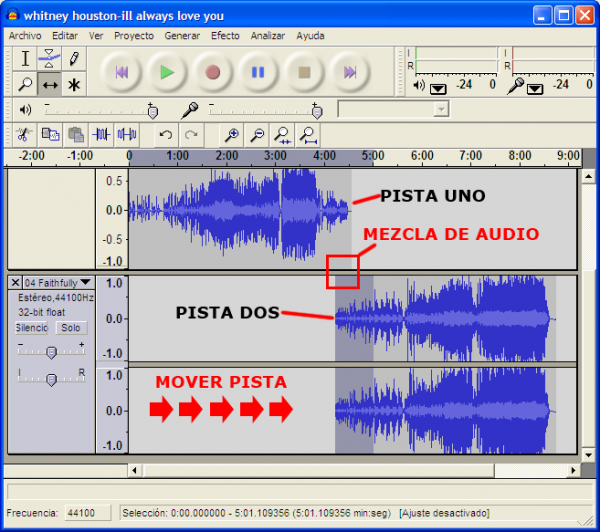Close the 04 Faithfully track
600x532 pixels.
click(x=15, y=283)
